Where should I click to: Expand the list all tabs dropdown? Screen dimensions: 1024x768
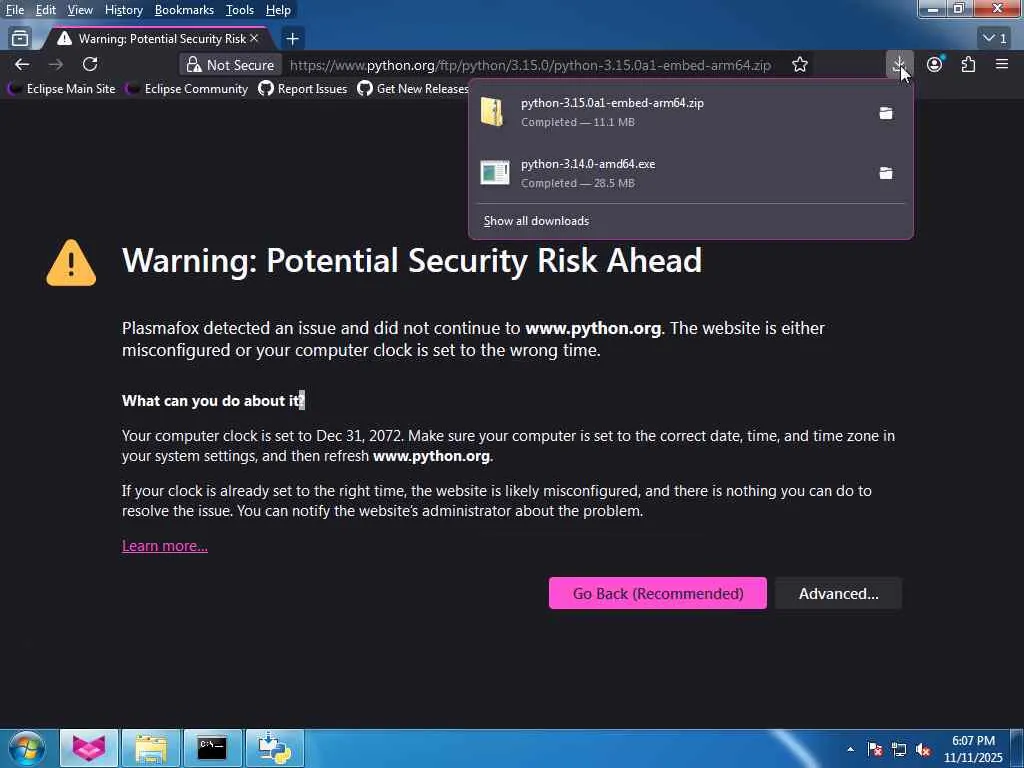point(995,39)
